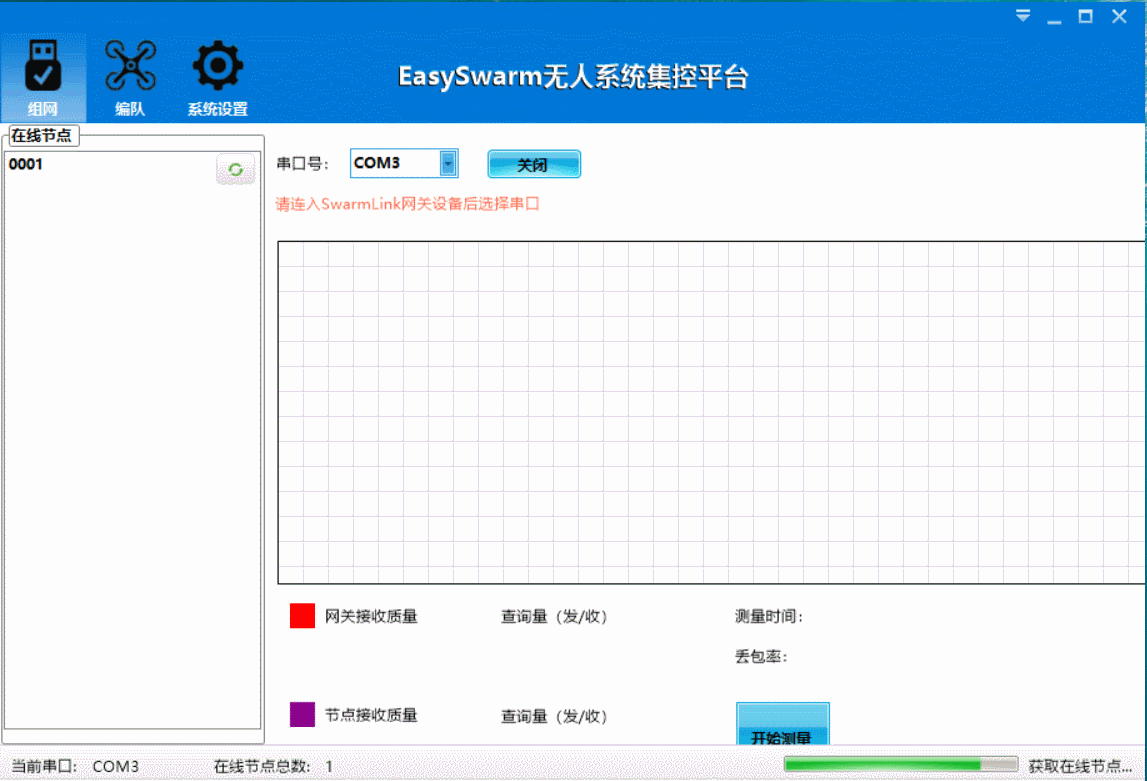The width and height of the screenshot is (1147, 781).
Task: Click the red 网关接收质量 color swatch
Action: [x=302, y=616]
